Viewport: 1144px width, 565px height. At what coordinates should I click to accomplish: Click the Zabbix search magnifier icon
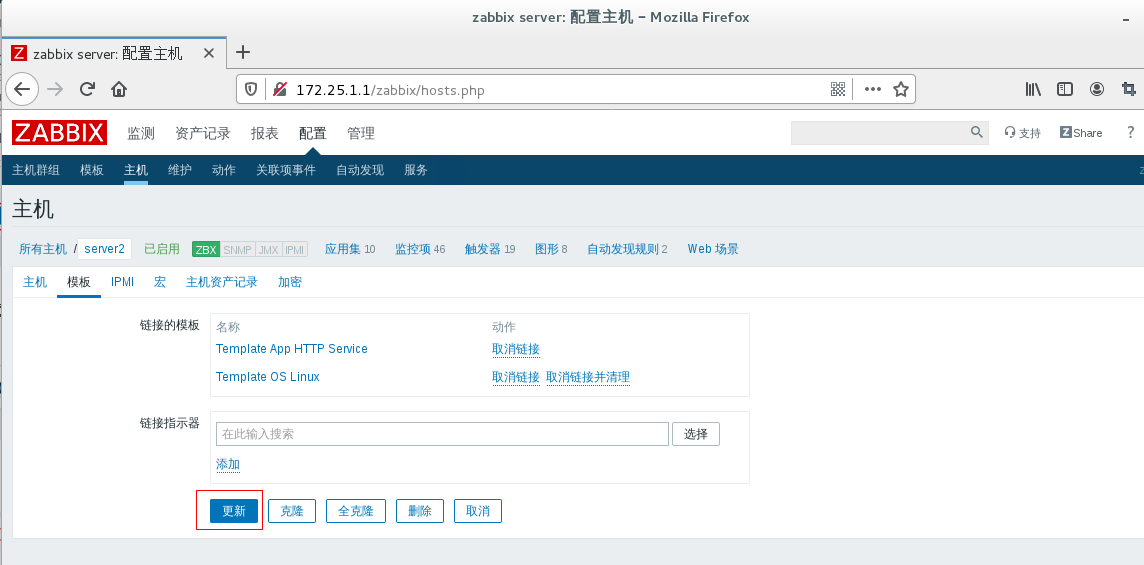click(977, 132)
